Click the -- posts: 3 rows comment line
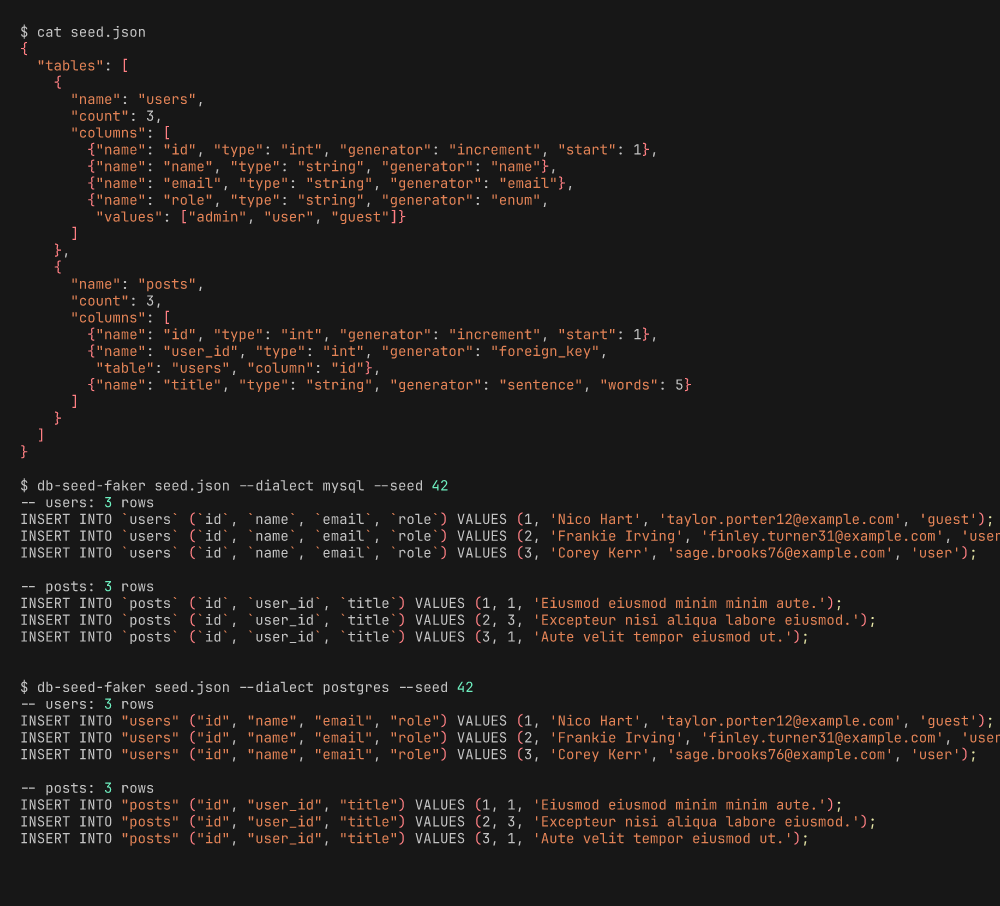This screenshot has width=1000, height=906. [88, 586]
